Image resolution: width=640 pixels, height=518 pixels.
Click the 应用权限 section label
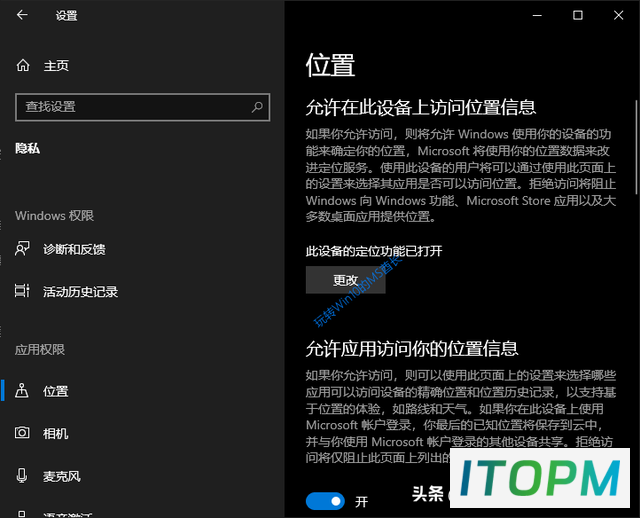(x=40, y=350)
